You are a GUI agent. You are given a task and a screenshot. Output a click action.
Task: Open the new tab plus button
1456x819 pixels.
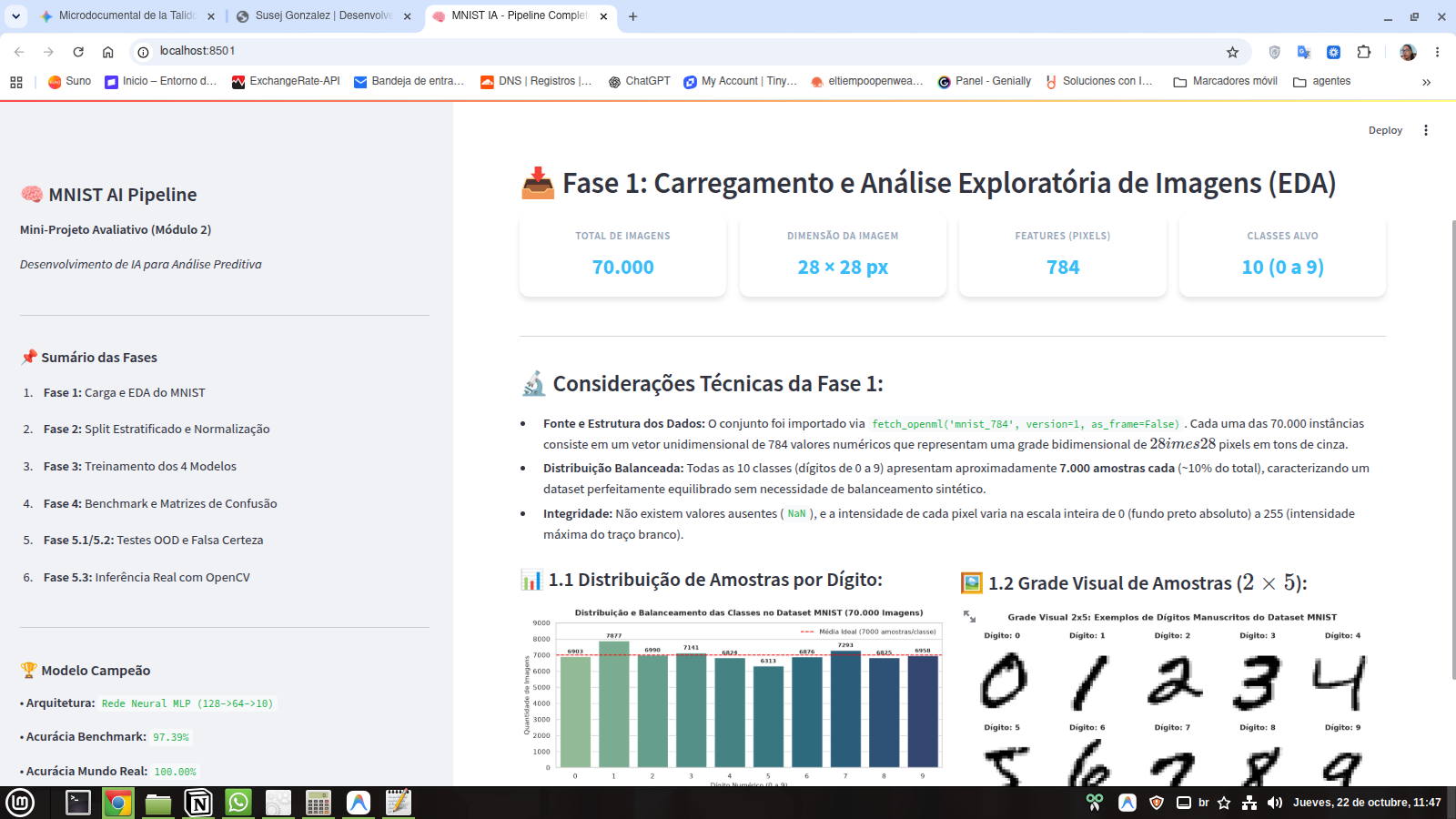pyautogui.click(x=633, y=16)
